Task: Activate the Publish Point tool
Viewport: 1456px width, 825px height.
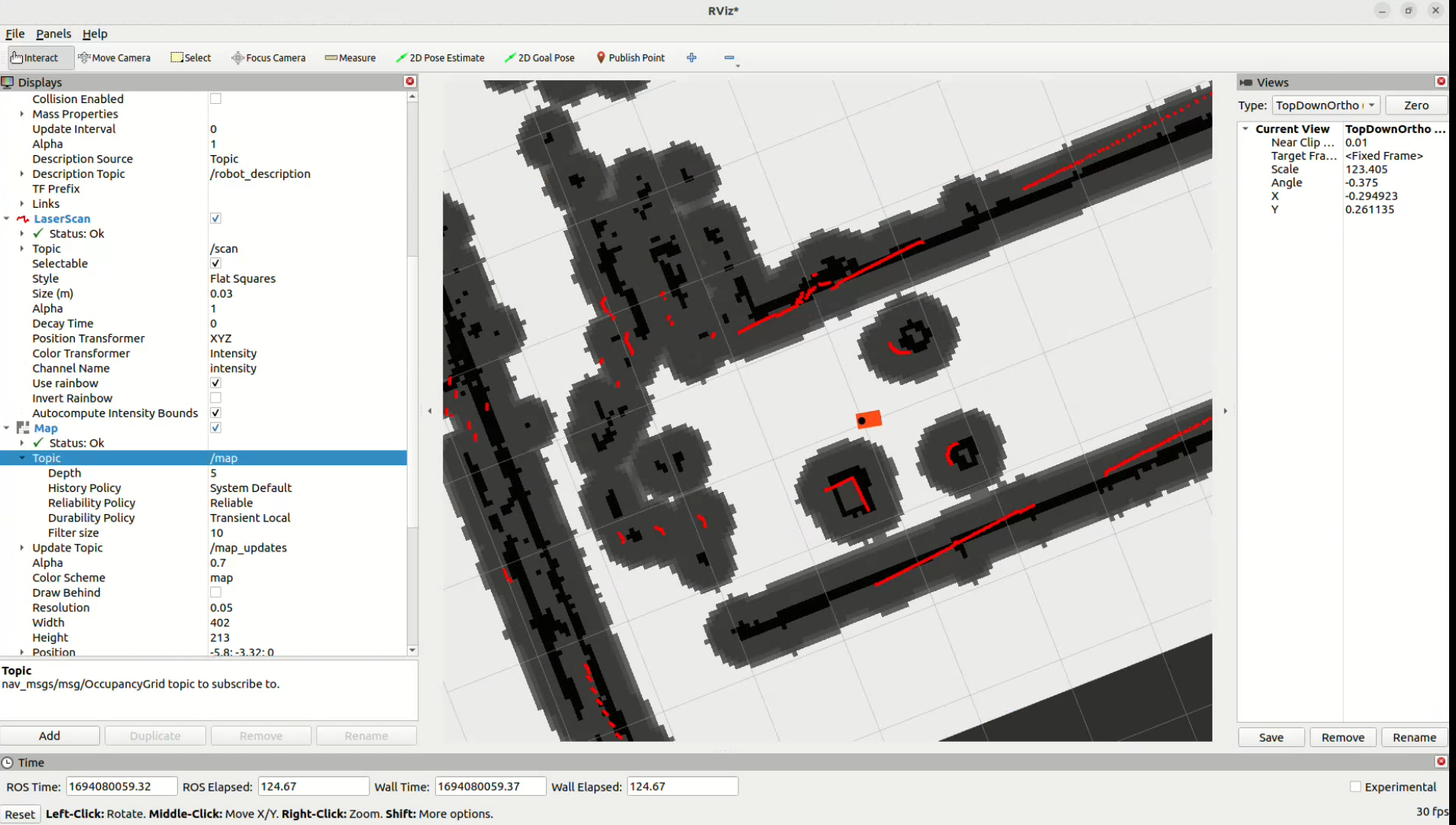Action: 631,57
